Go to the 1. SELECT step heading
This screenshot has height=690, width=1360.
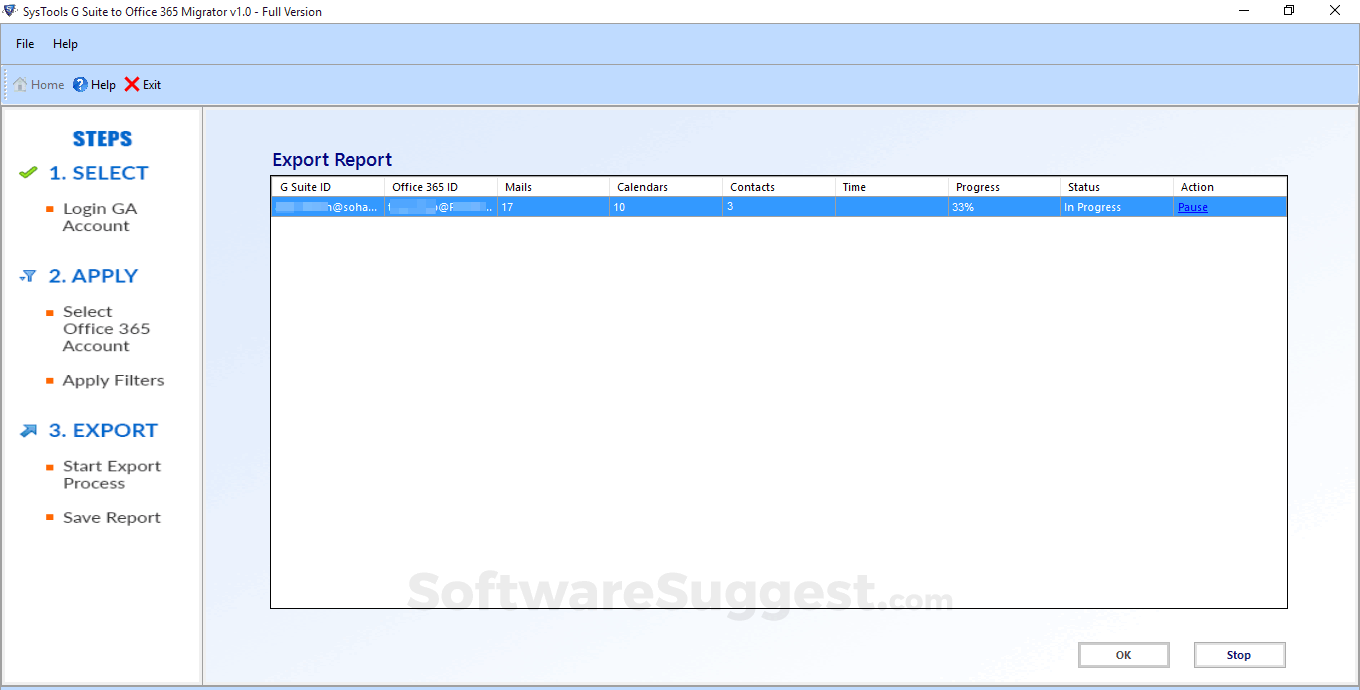pos(98,173)
